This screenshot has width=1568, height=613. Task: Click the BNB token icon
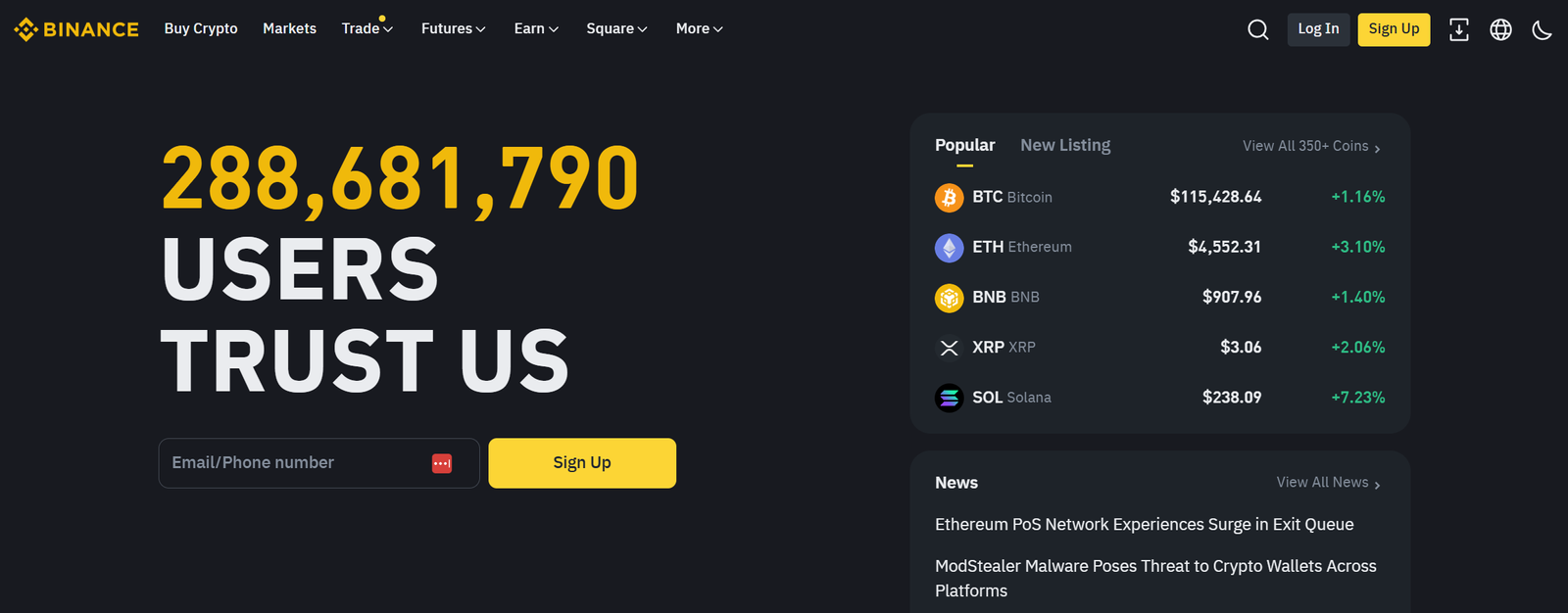tap(948, 297)
